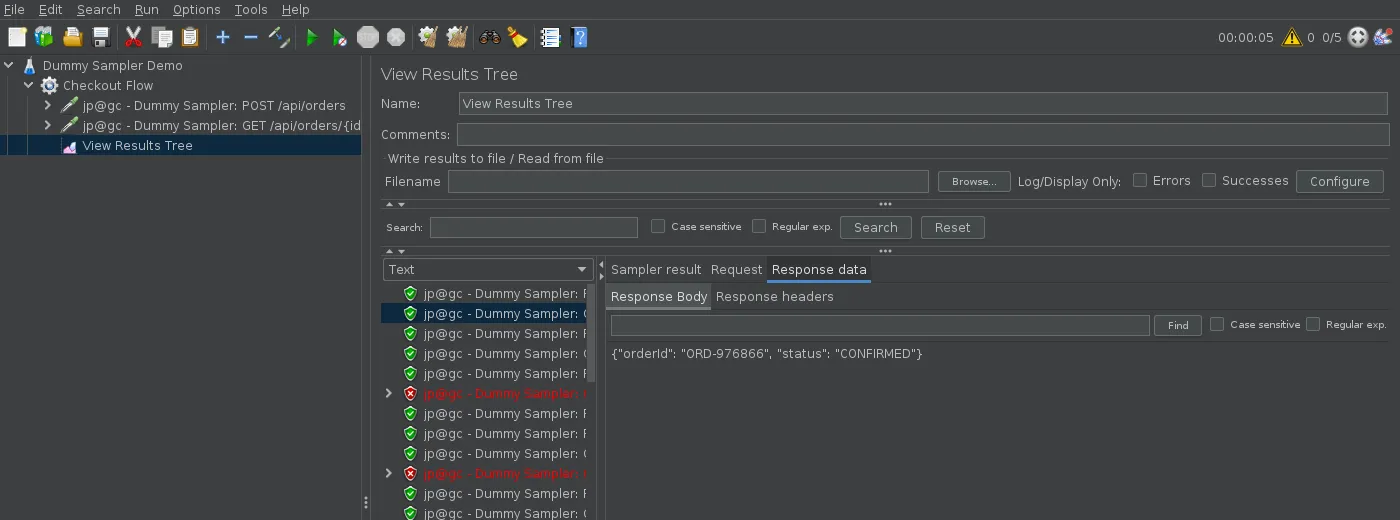The height and width of the screenshot is (520, 1400).
Task: Select the Response Body sub-tab
Action: 659,296
